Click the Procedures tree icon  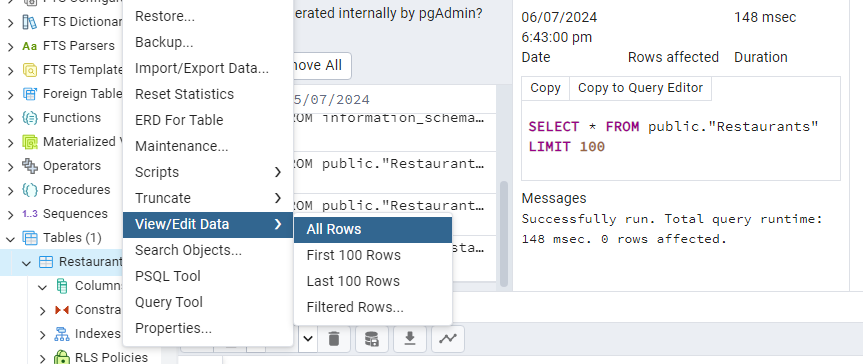point(29,190)
